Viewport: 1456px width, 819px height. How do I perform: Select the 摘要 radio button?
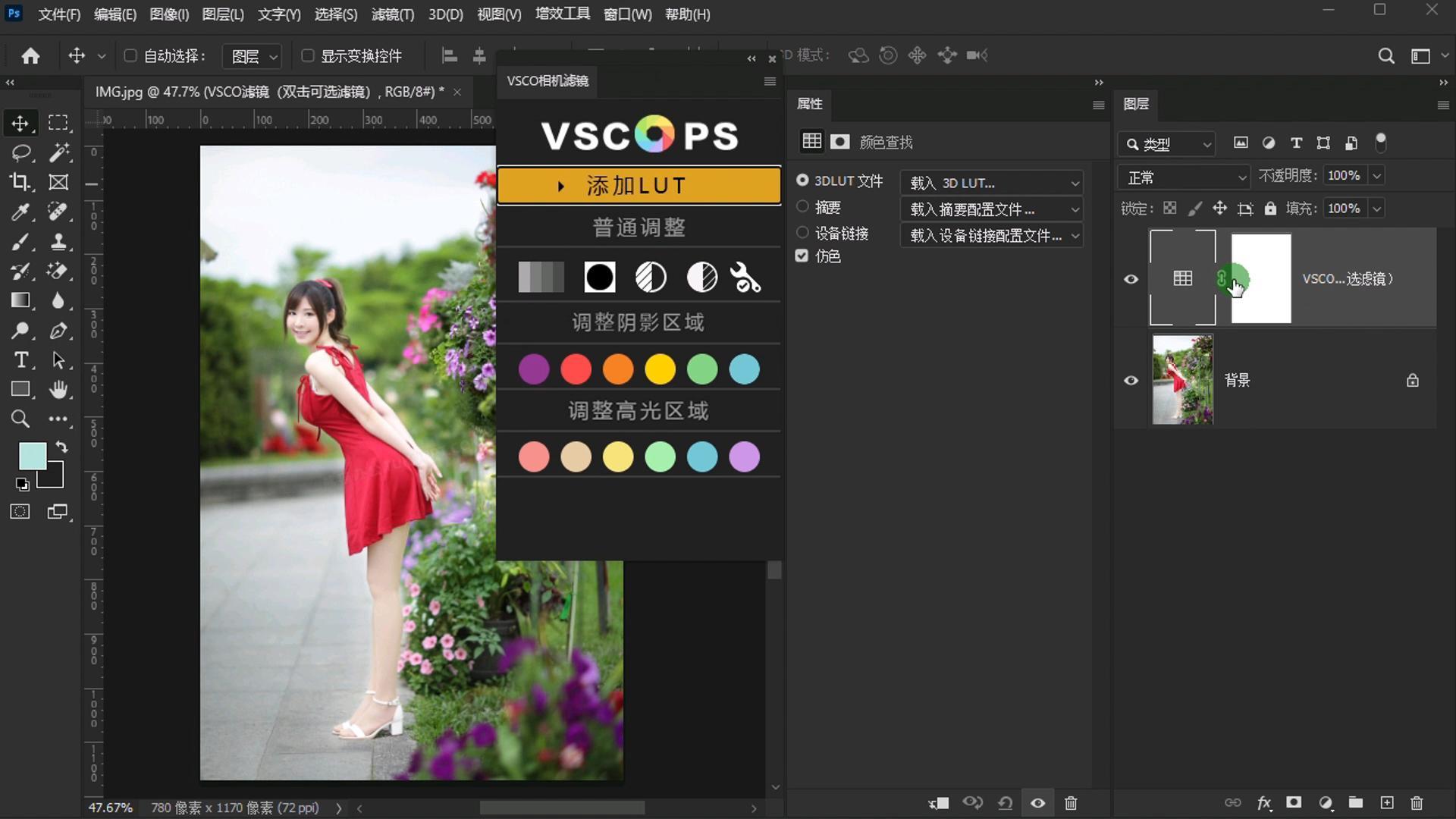point(802,206)
